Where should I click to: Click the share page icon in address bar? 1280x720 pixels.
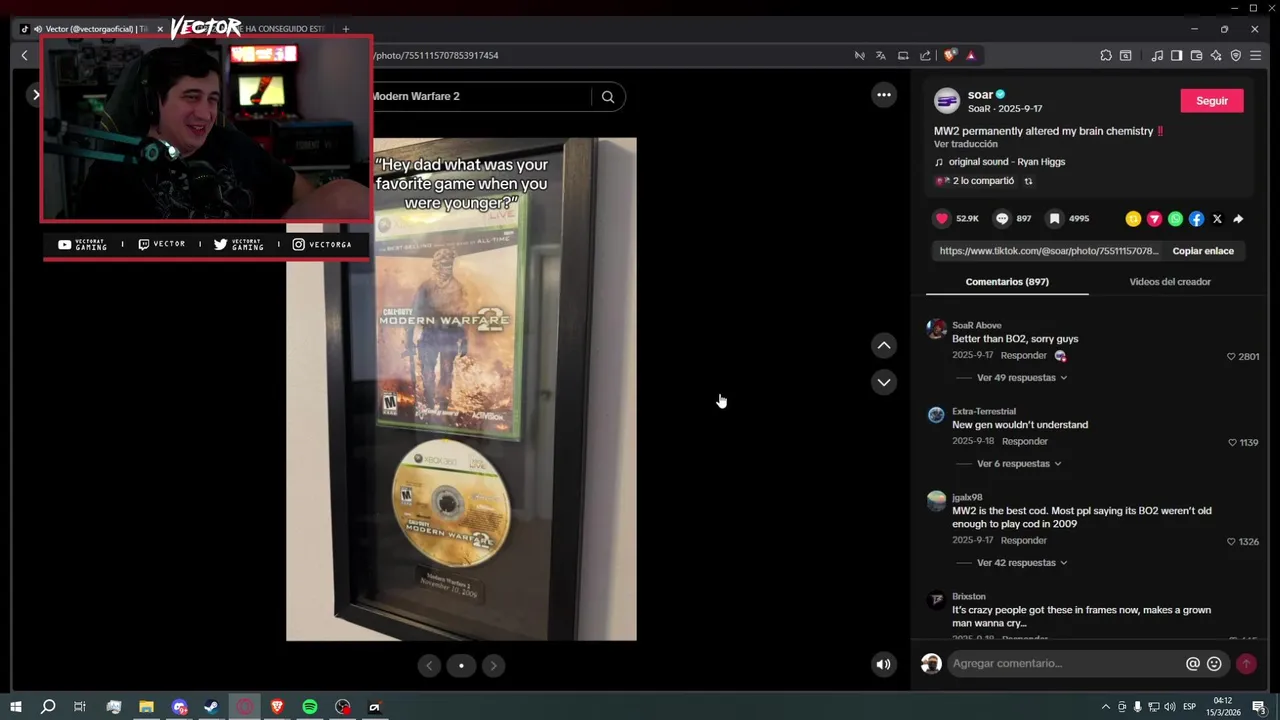pos(925,55)
